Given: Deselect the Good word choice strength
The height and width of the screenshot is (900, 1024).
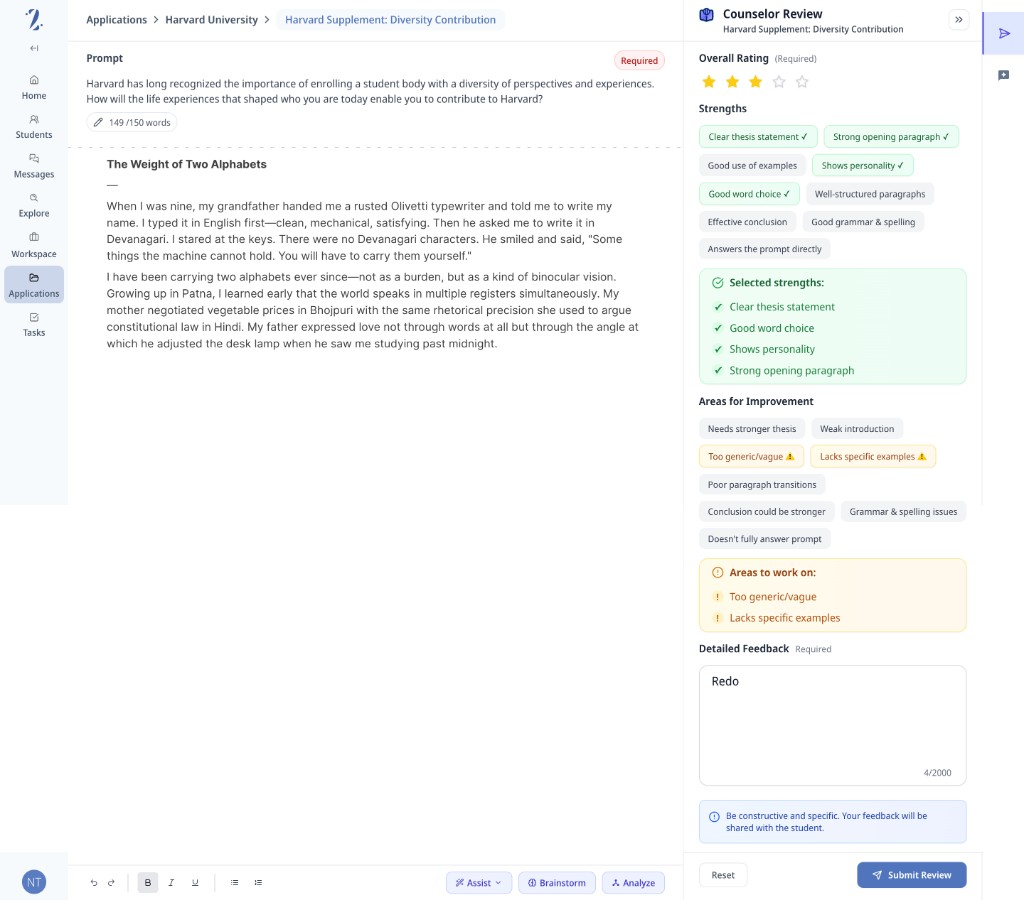Looking at the screenshot, I should (x=749, y=194).
